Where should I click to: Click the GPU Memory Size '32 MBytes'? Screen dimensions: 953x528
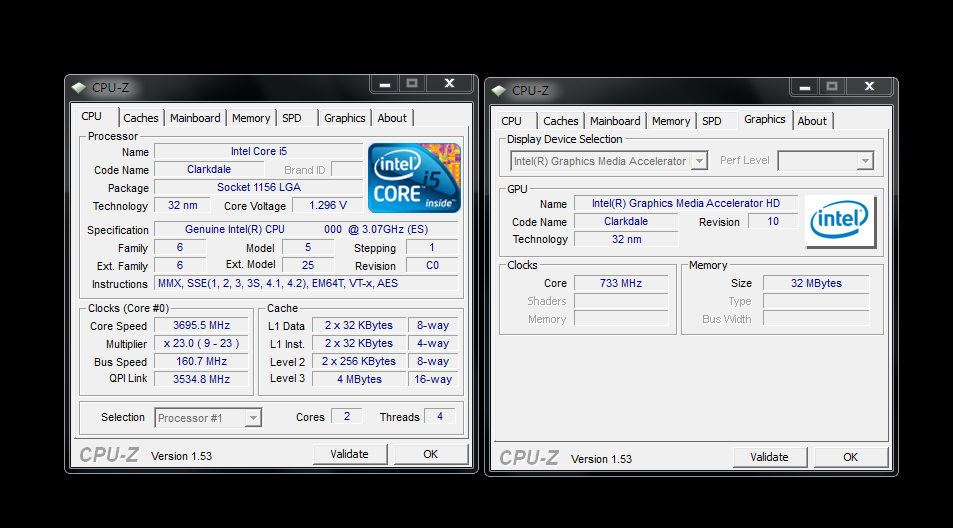click(816, 283)
